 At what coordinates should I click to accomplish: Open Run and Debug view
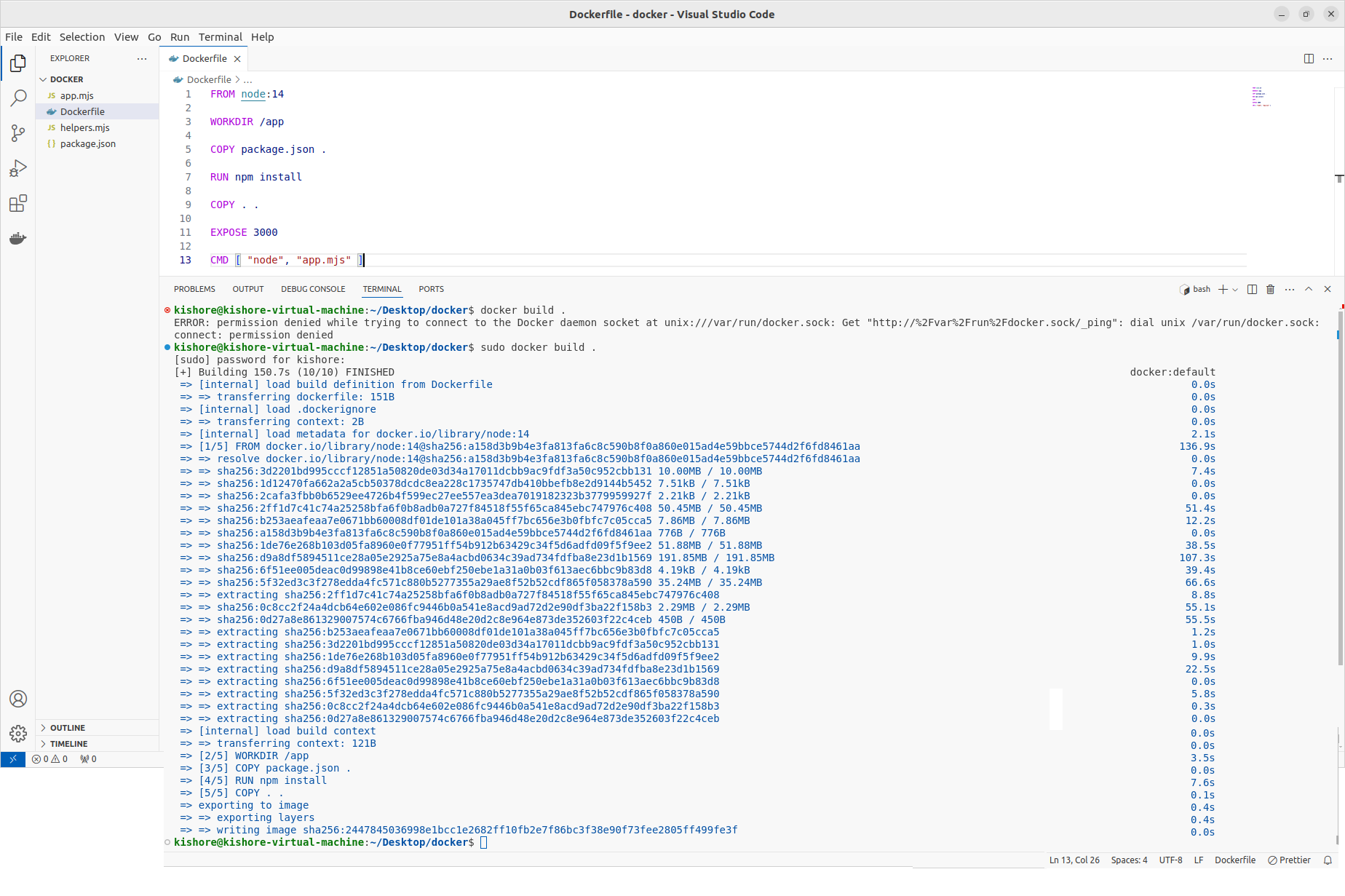(x=18, y=168)
